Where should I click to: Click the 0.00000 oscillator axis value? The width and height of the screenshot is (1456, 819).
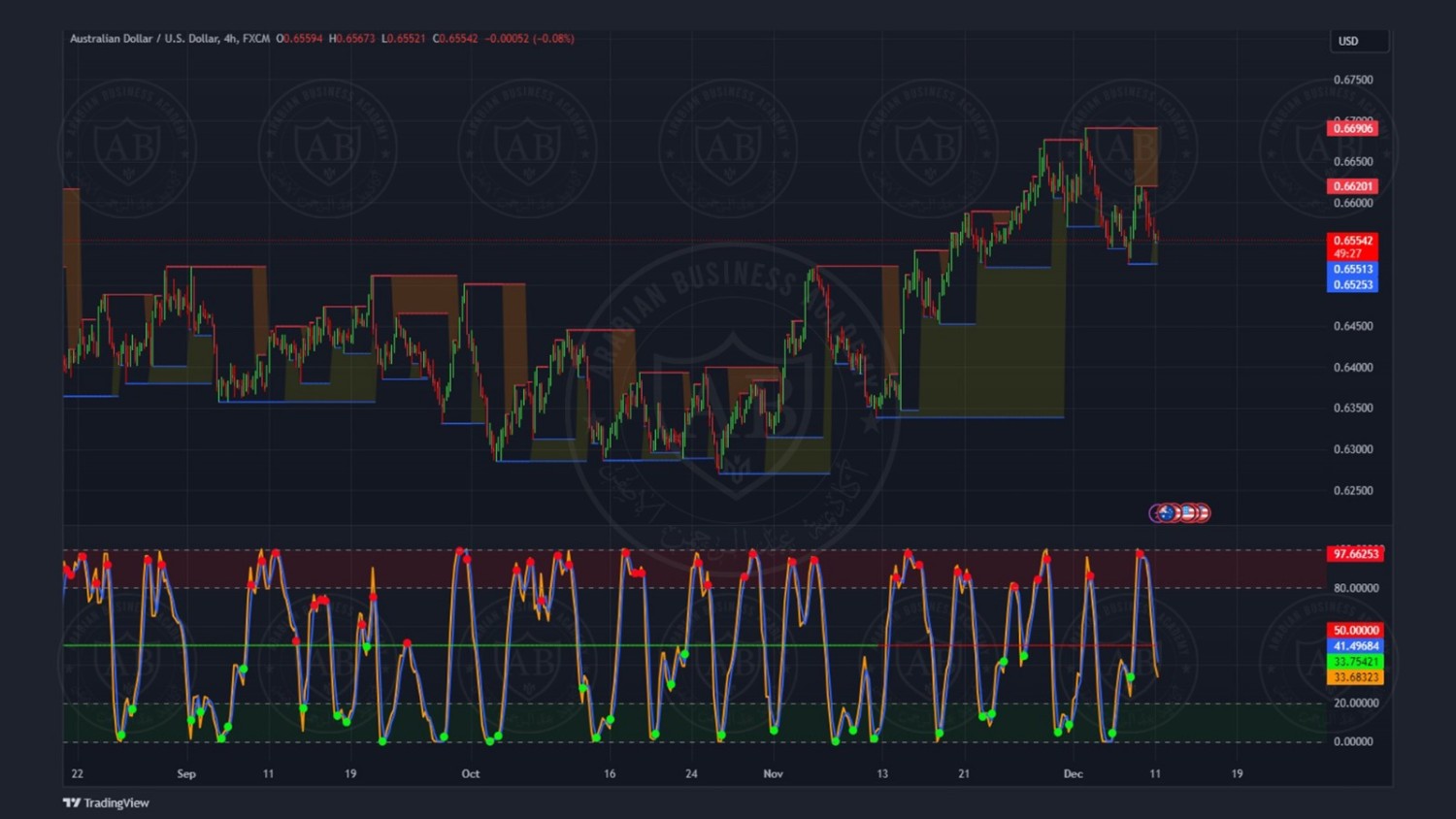click(1353, 741)
